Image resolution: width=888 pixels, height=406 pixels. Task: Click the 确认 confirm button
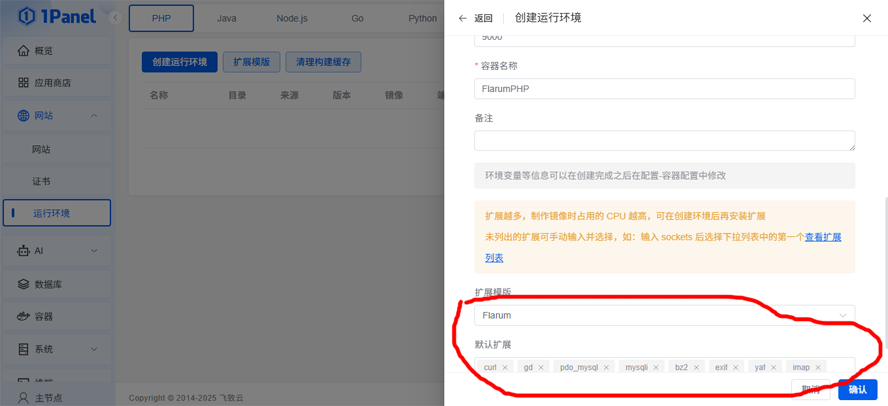[x=857, y=389]
